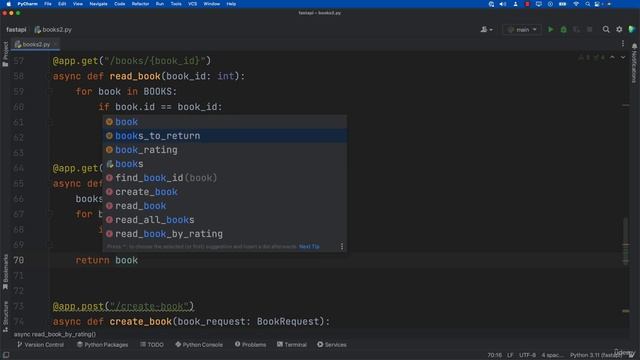Choose 'book' from completion list
This screenshot has height=360, width=640.
pos(225,122)
